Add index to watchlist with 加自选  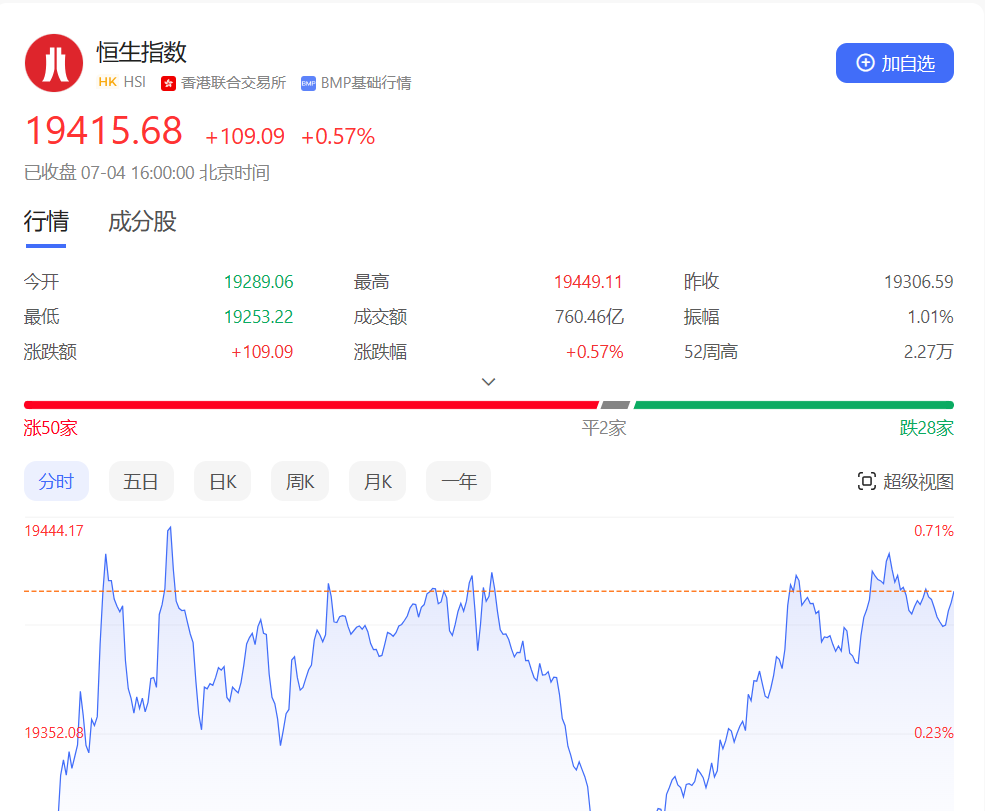tap(895, 63)
